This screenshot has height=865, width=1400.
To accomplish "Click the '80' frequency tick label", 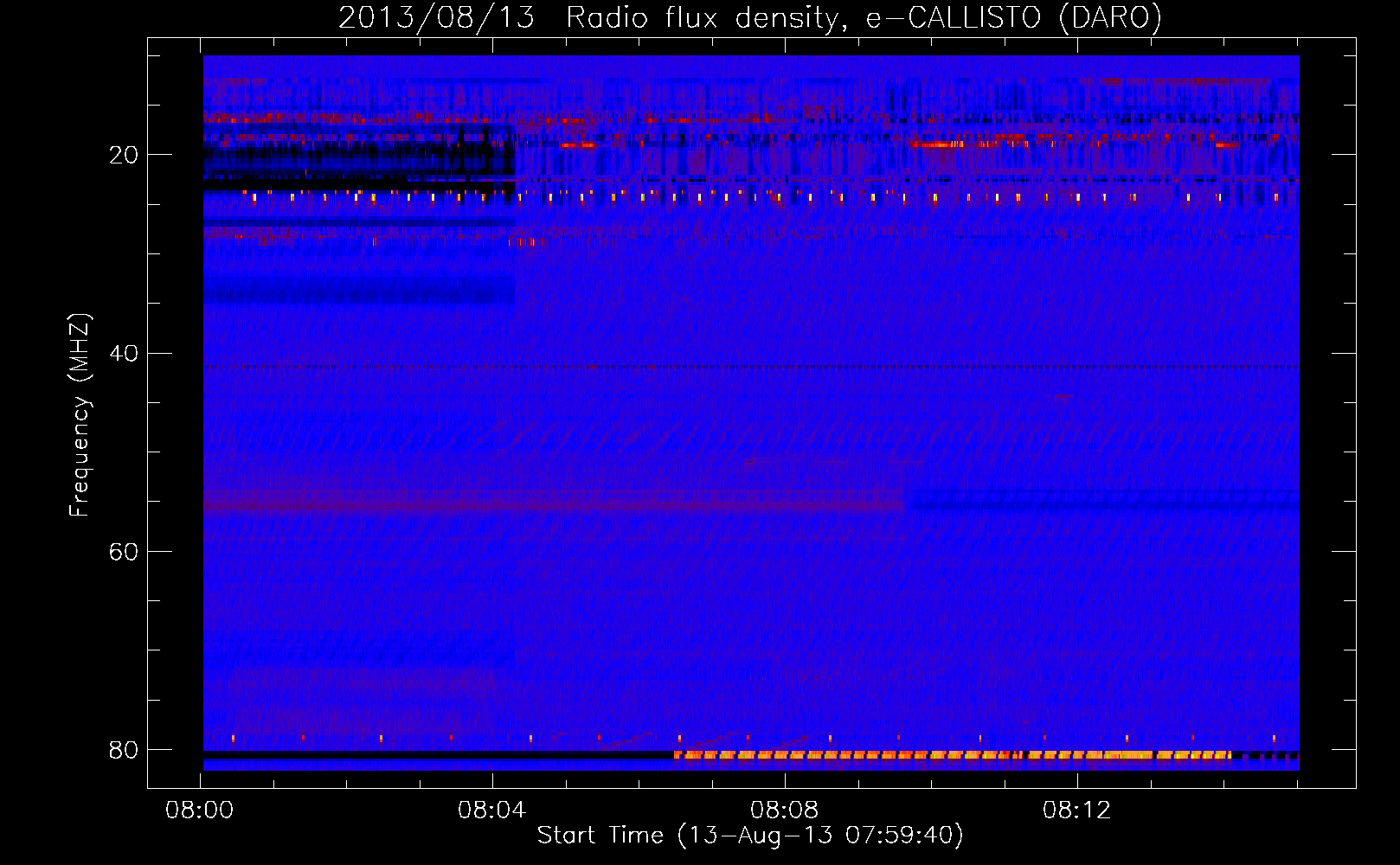I will 124,749.
